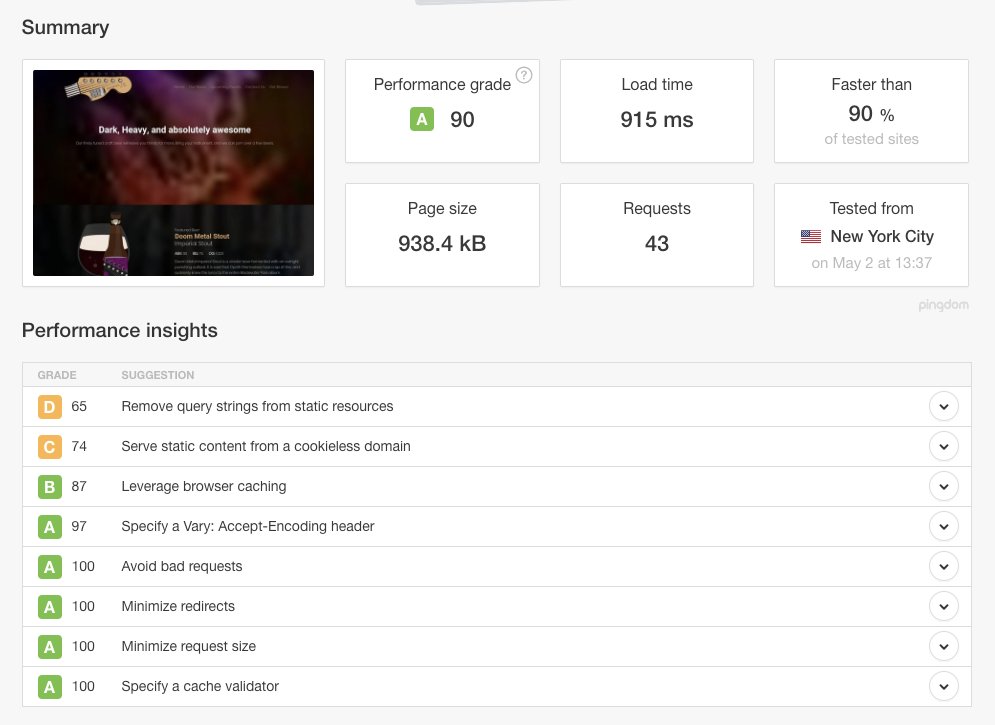Image resolution: width=995 pixels, height=725 pixels.
Task: Expand the Minimize redirects chevron
Action: pyautogui.click(x=943, y=607)
